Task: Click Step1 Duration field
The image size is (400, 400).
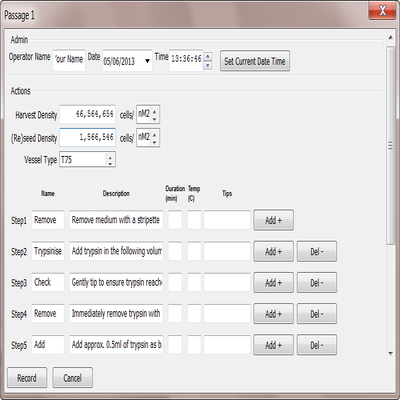Action: (x=175, y=220)
